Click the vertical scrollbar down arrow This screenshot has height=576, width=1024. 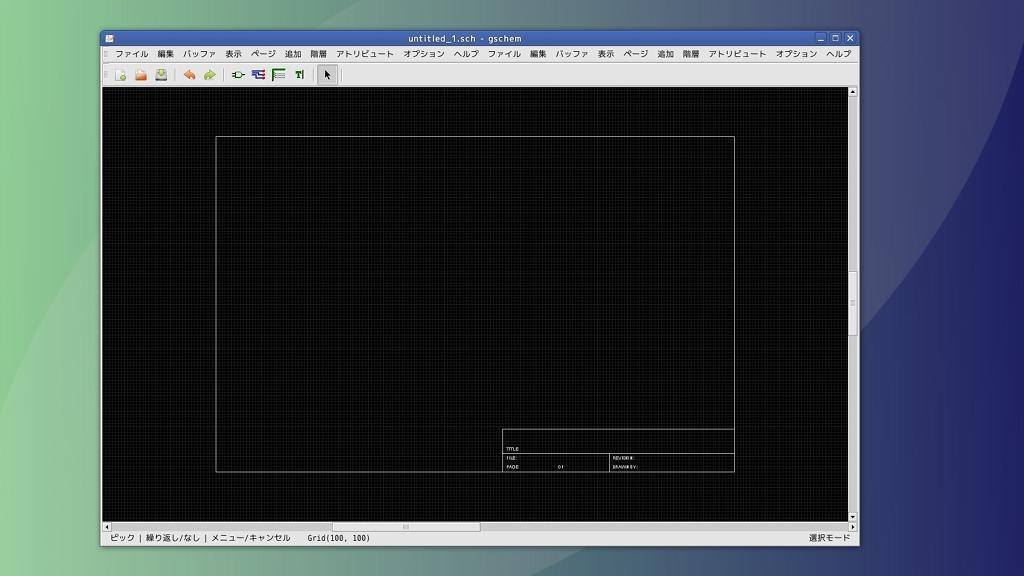(x=852, y=517)
